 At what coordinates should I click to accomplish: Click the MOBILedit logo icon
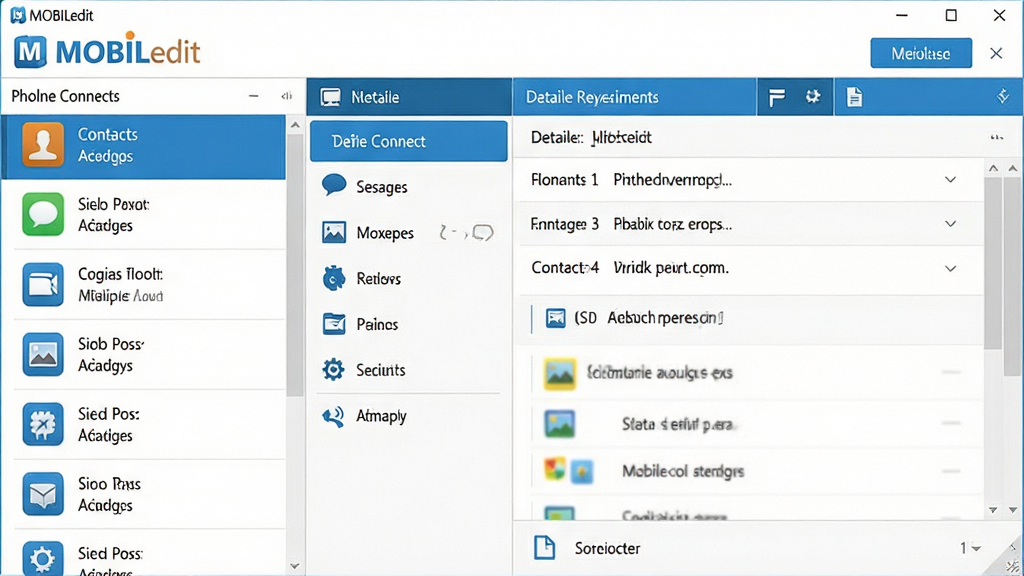30,52
